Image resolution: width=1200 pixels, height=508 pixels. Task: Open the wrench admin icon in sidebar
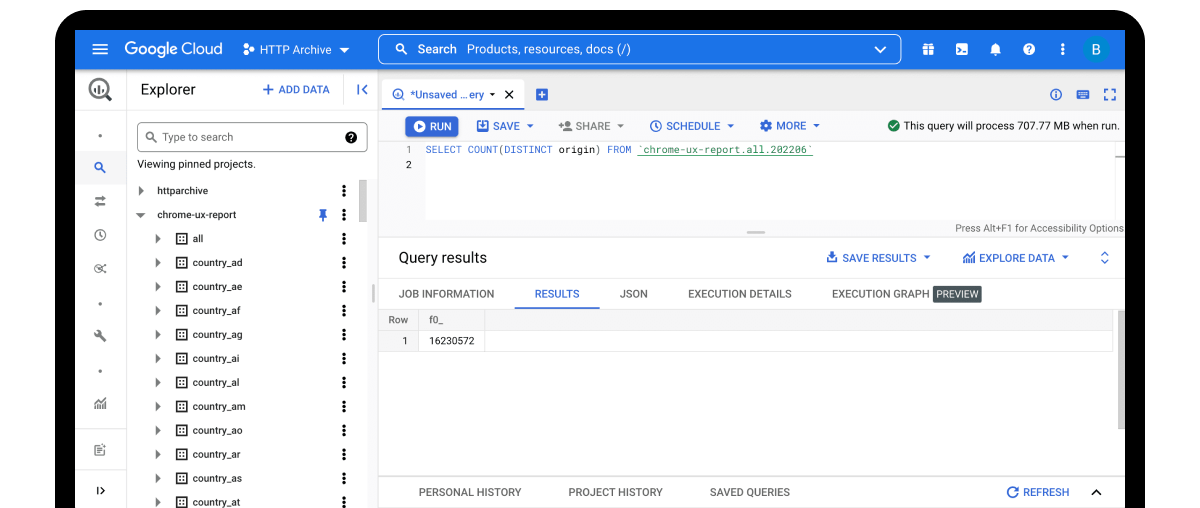100,336
